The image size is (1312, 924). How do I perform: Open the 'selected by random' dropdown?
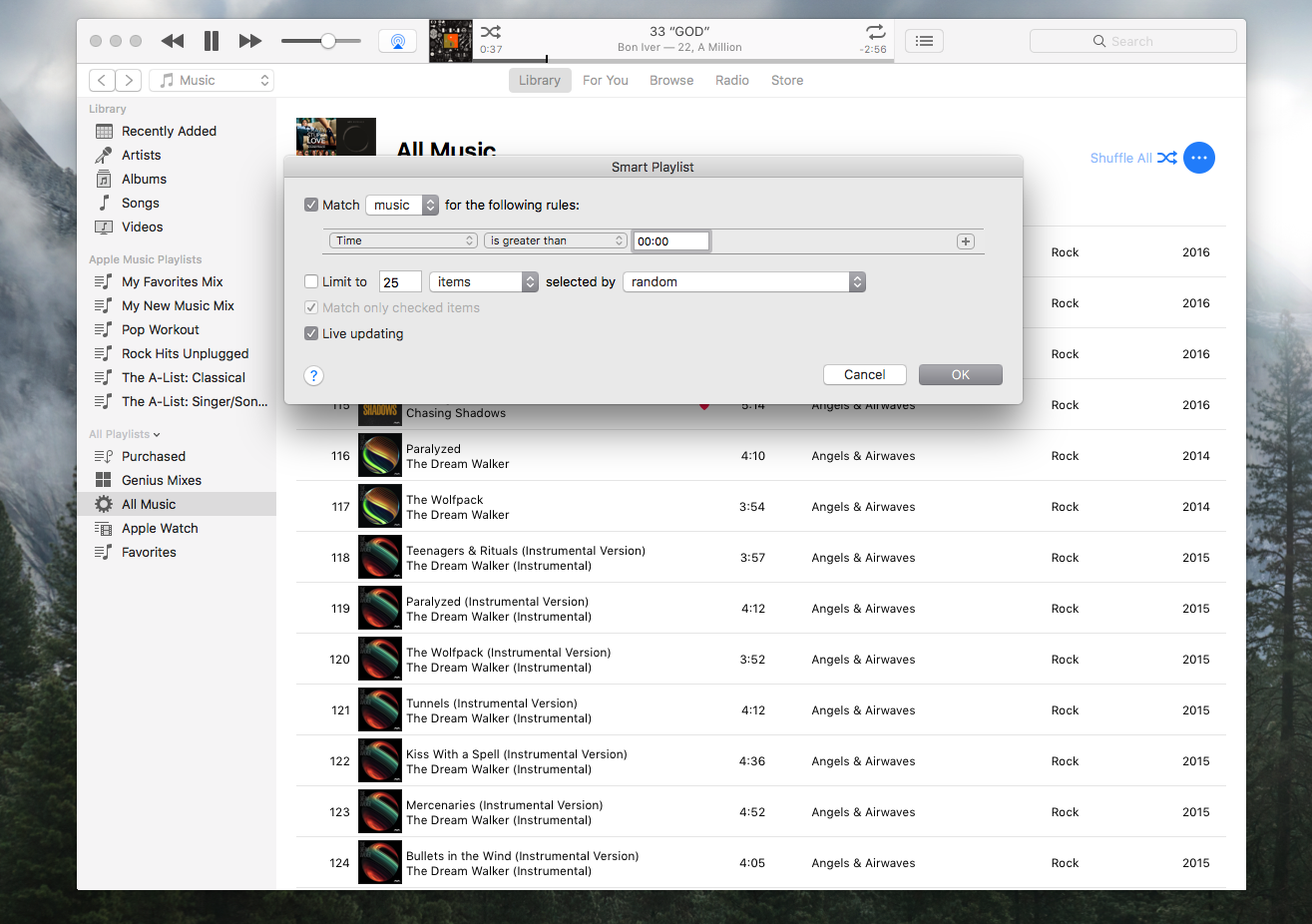click(x=743, y=281)
